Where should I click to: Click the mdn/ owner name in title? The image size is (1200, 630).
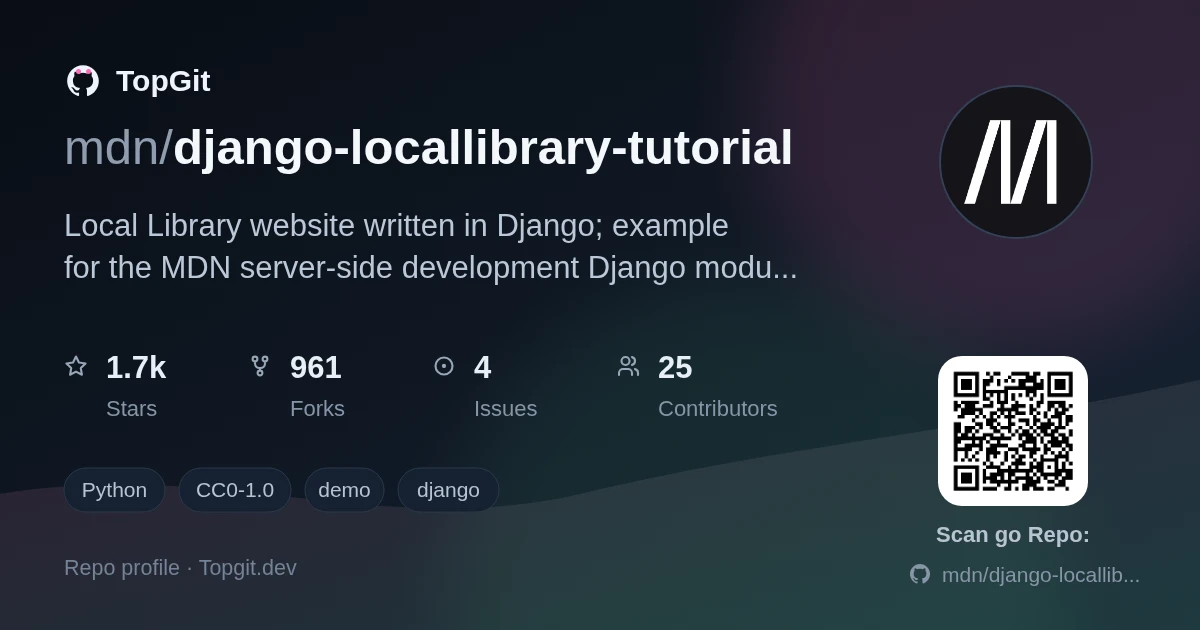(118, 148)
